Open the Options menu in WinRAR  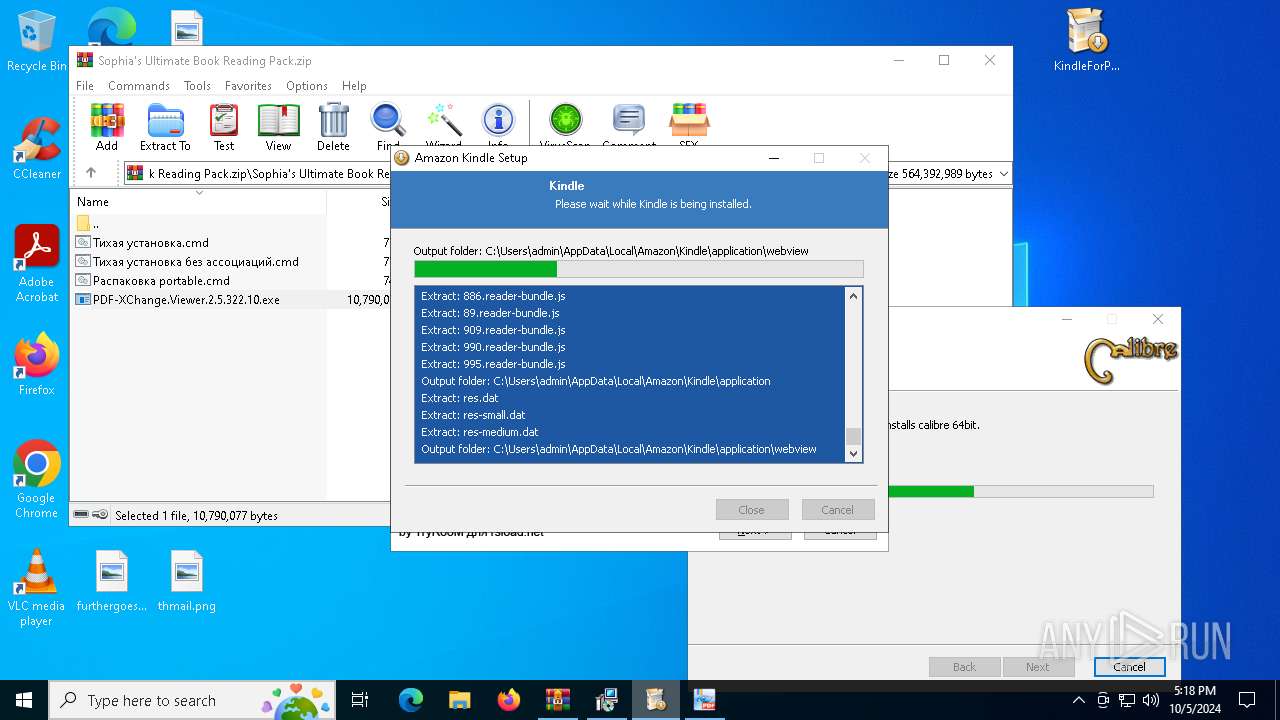(307, 86)
